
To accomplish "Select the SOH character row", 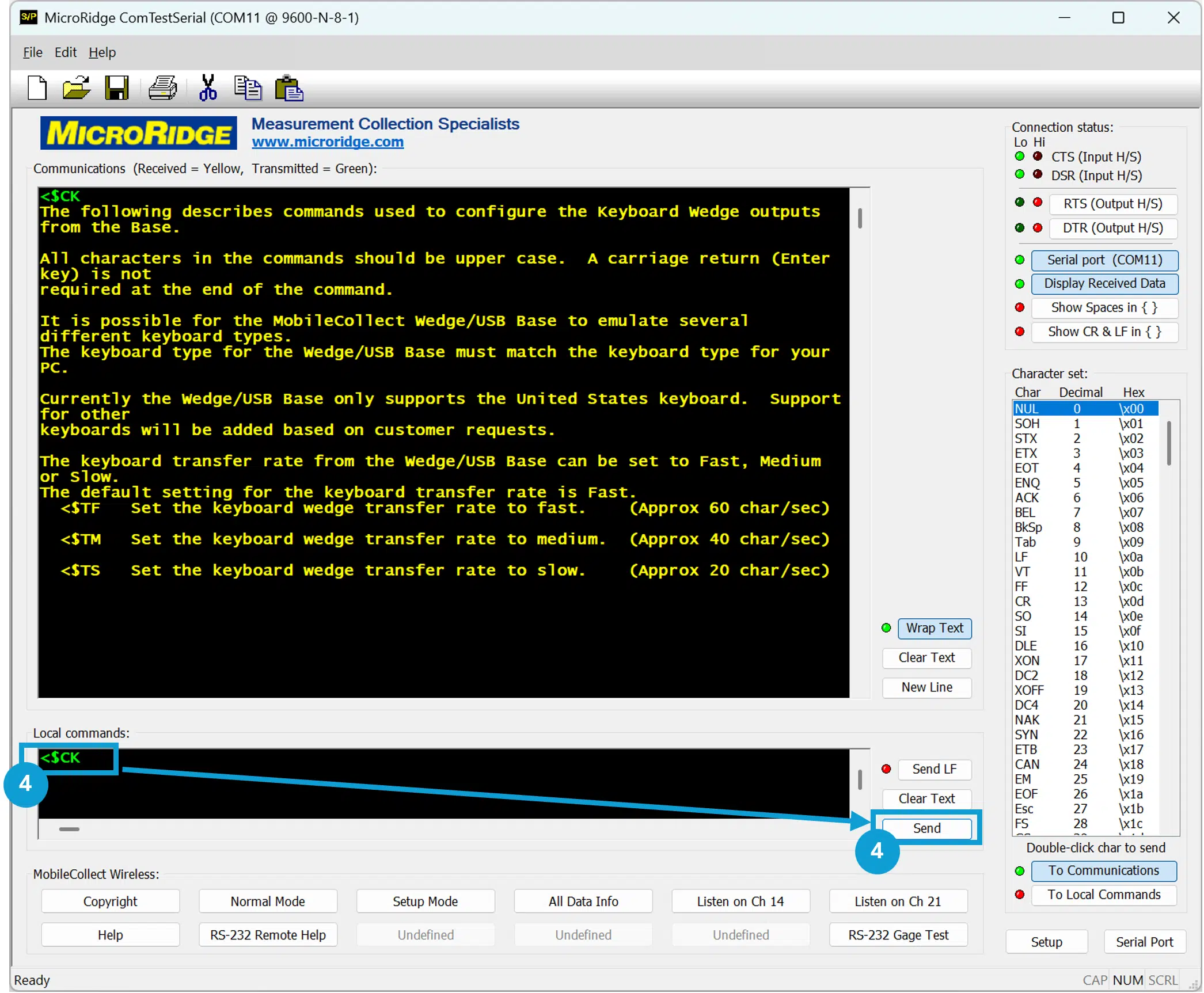I will point(1085,424).
